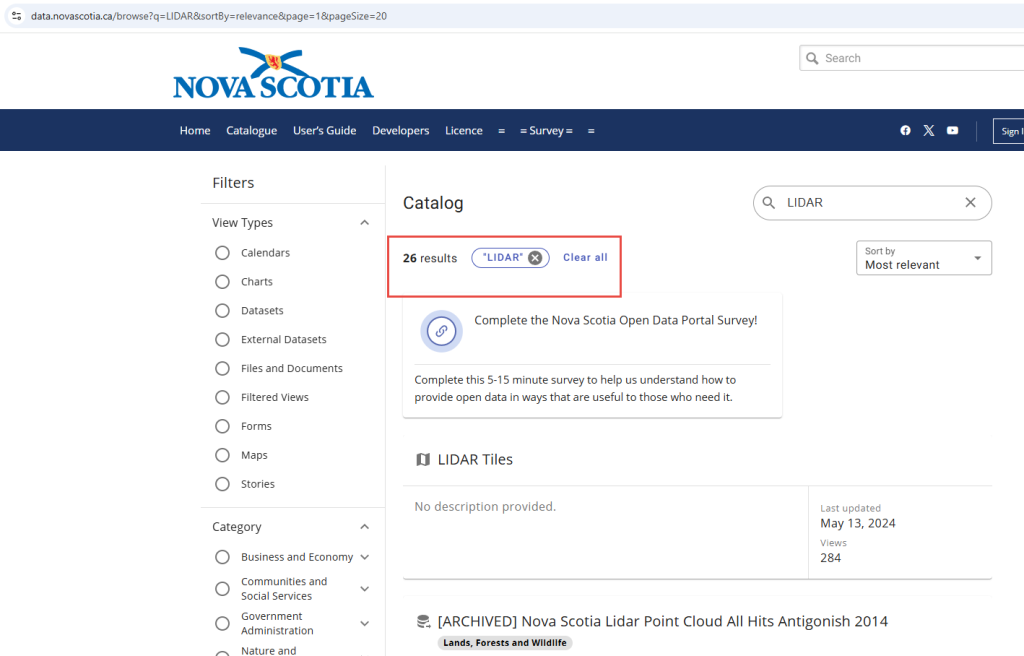Select the Maps view type radio button
Viewport: 1024px width, 656px height.
222,455
